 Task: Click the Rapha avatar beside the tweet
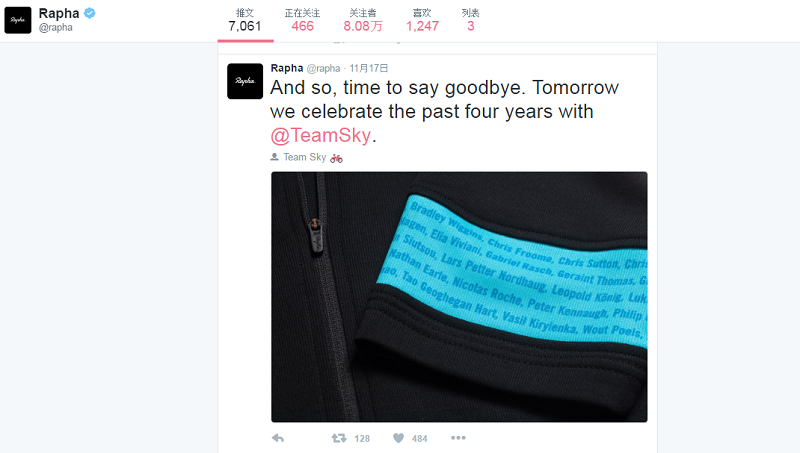coord(245,81)
